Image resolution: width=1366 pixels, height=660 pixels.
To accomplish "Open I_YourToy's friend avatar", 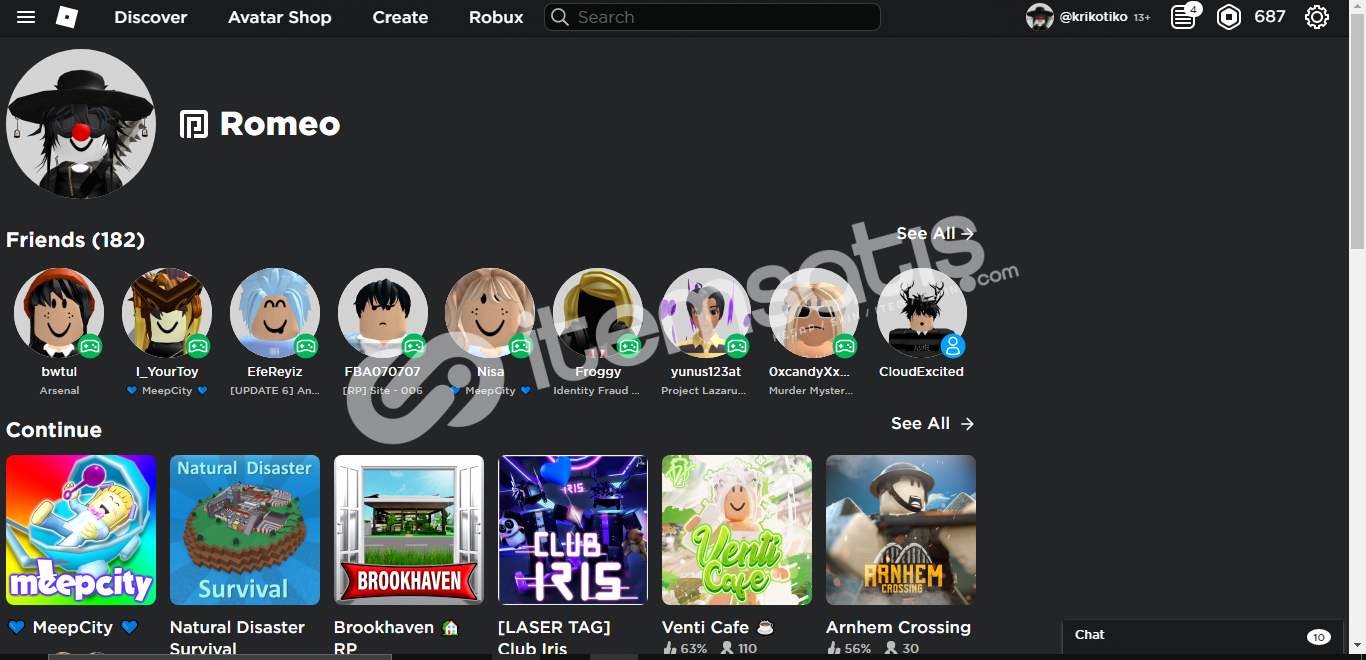I will click(x=167, y=313).
